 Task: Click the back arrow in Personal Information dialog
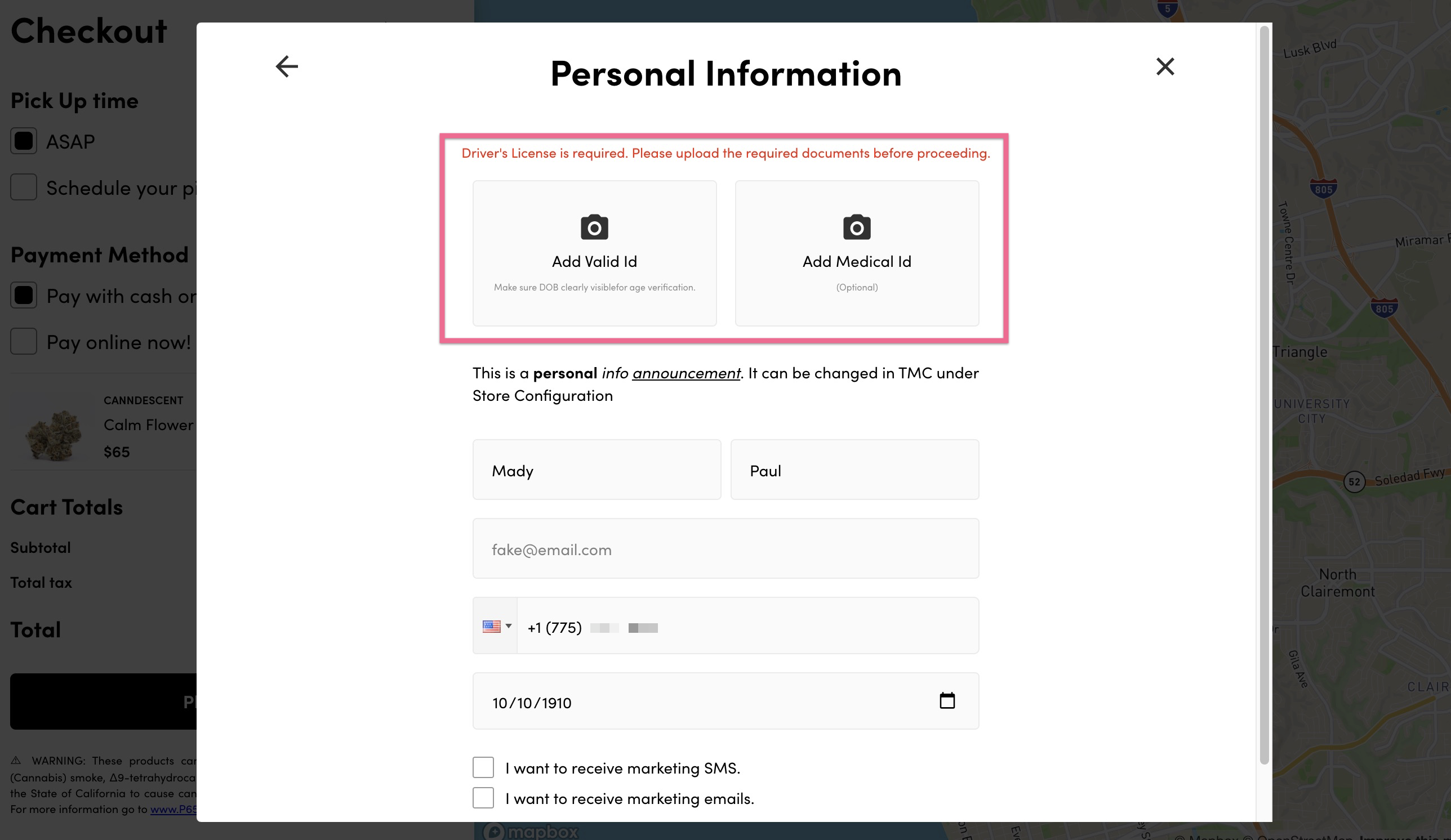click(x=287, y=66)
